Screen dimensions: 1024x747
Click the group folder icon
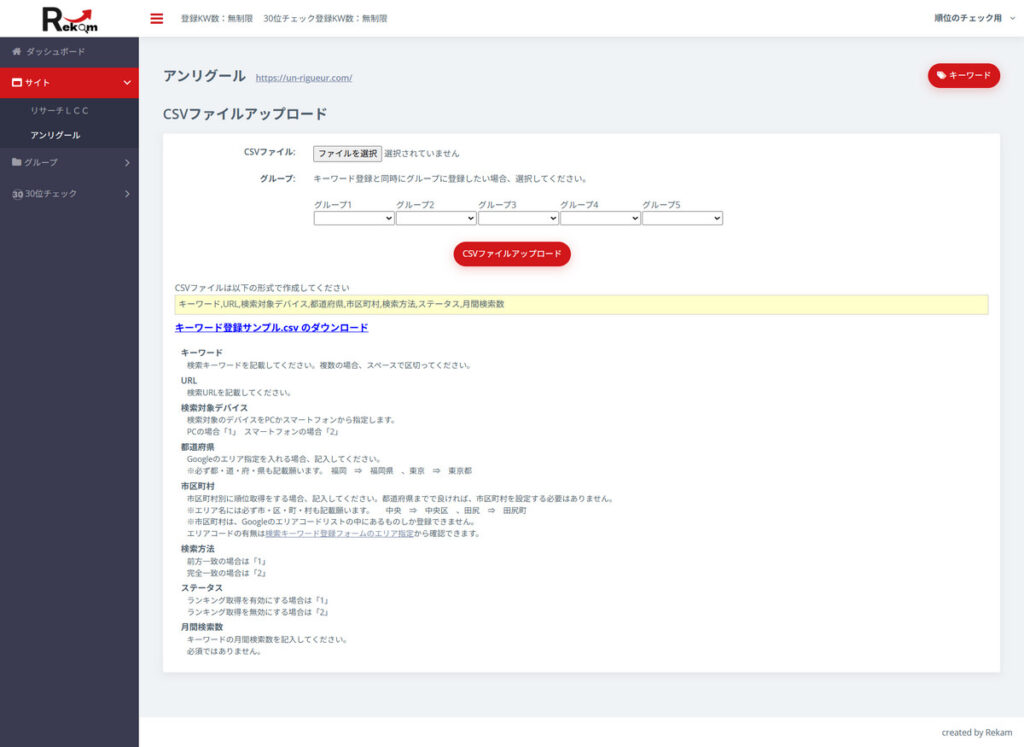pyautogui.click(x=17, y=162)
